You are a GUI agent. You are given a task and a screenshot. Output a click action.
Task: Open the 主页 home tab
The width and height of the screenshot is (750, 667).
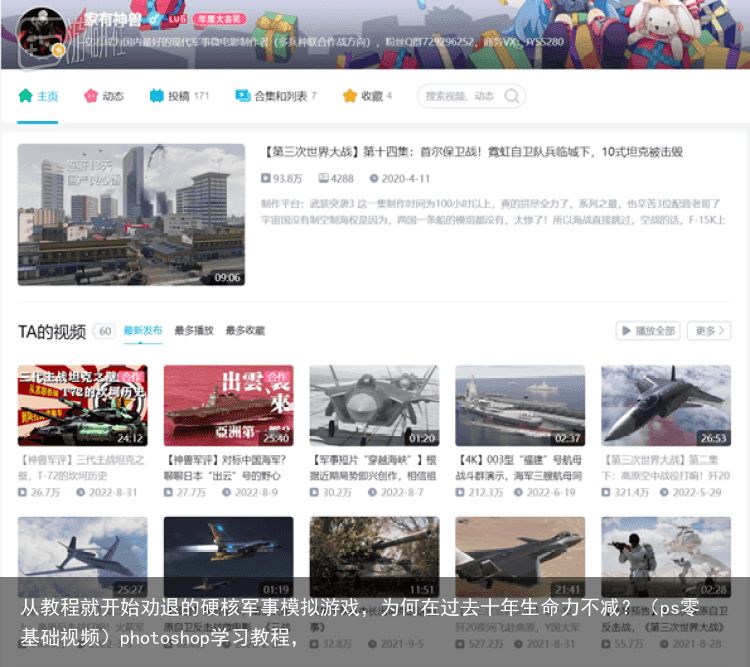38,96
